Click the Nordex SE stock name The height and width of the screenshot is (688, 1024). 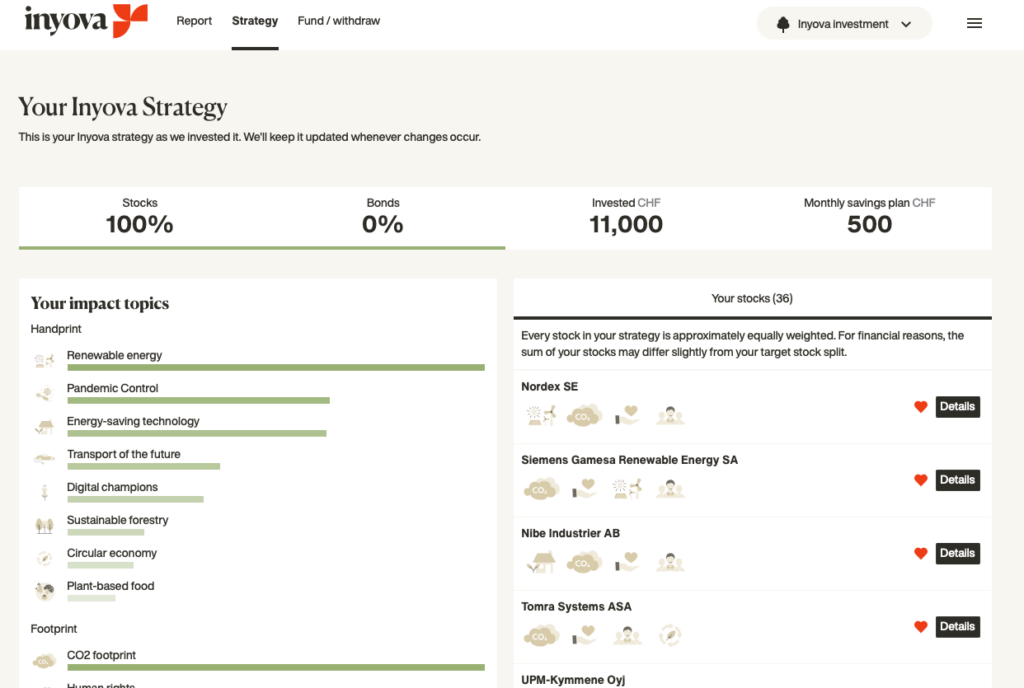(x=549, y=386)
